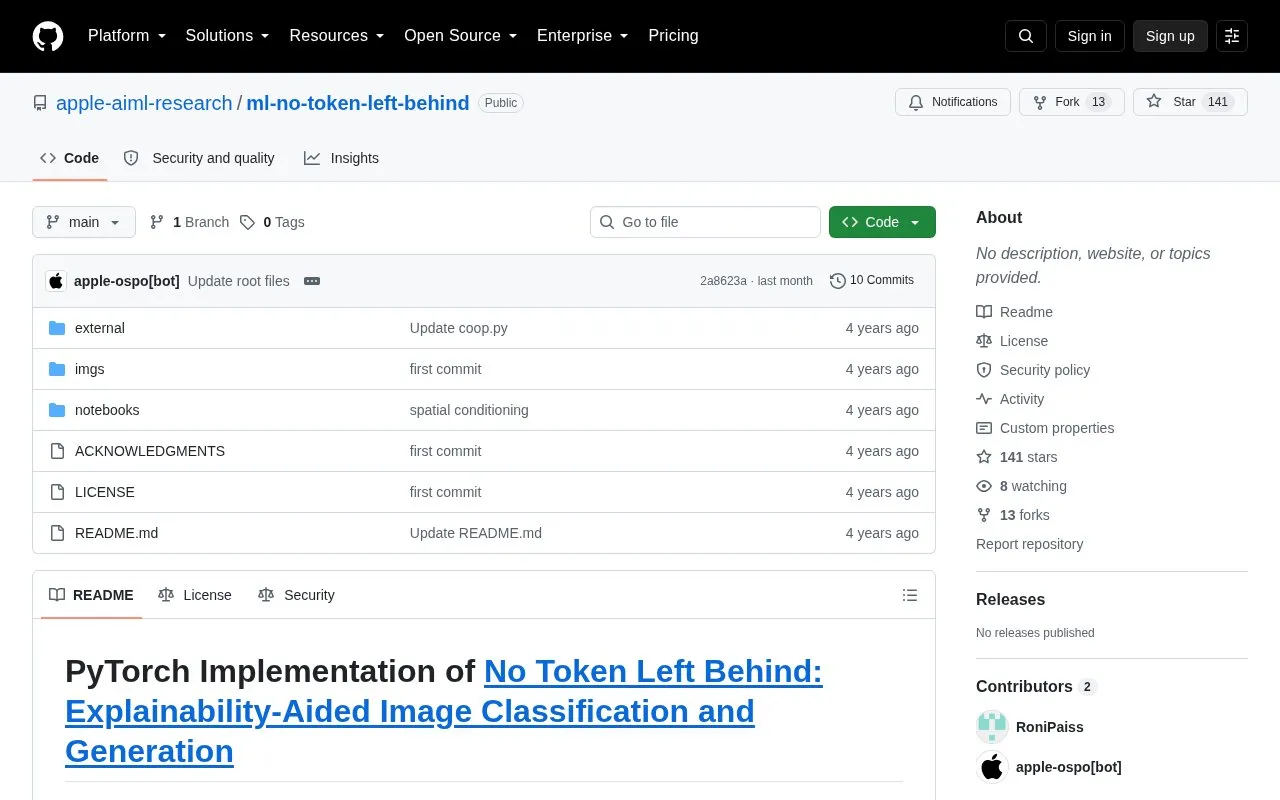This screenshot has height=800, width=1280.
Task: Click the Sign up button
Action: [1170, 36]
